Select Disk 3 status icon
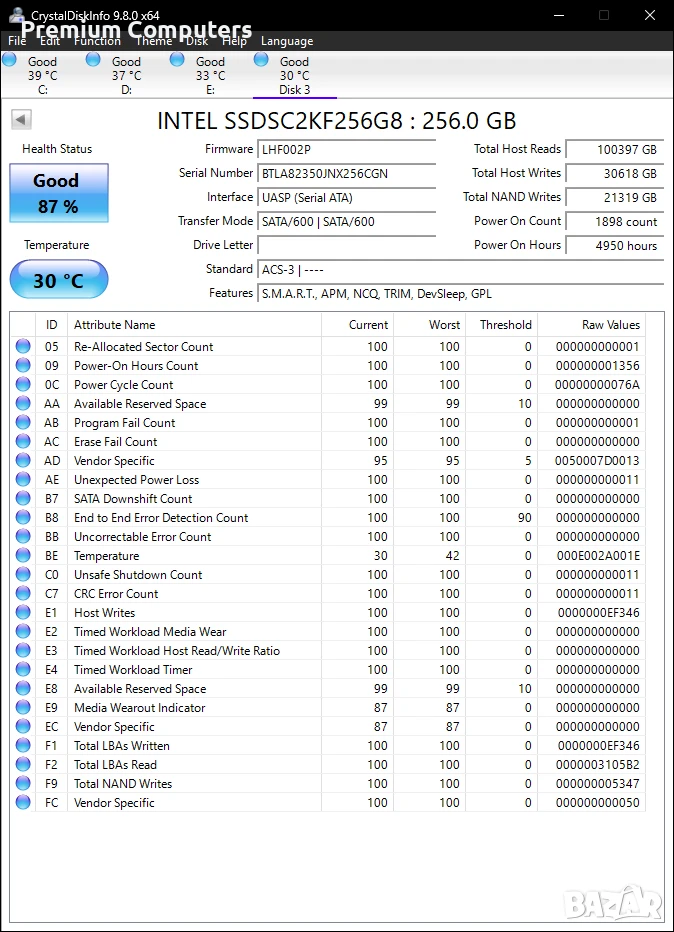Viewport: 674px width, 932px height. pyautogui.click(x=261, y=59)
